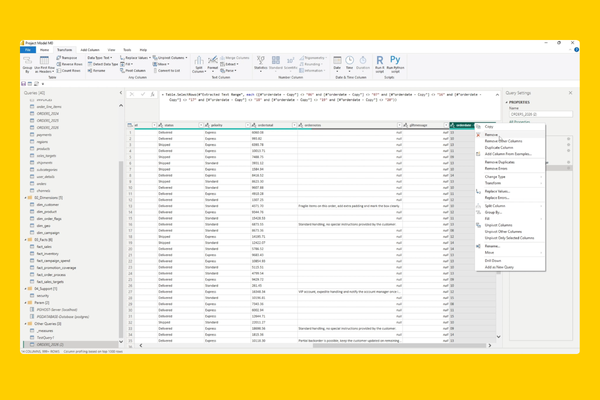This screenshot has width=600, height=400.
Task: Open the priority column filter dropdown
Action: tap(248, 125)
